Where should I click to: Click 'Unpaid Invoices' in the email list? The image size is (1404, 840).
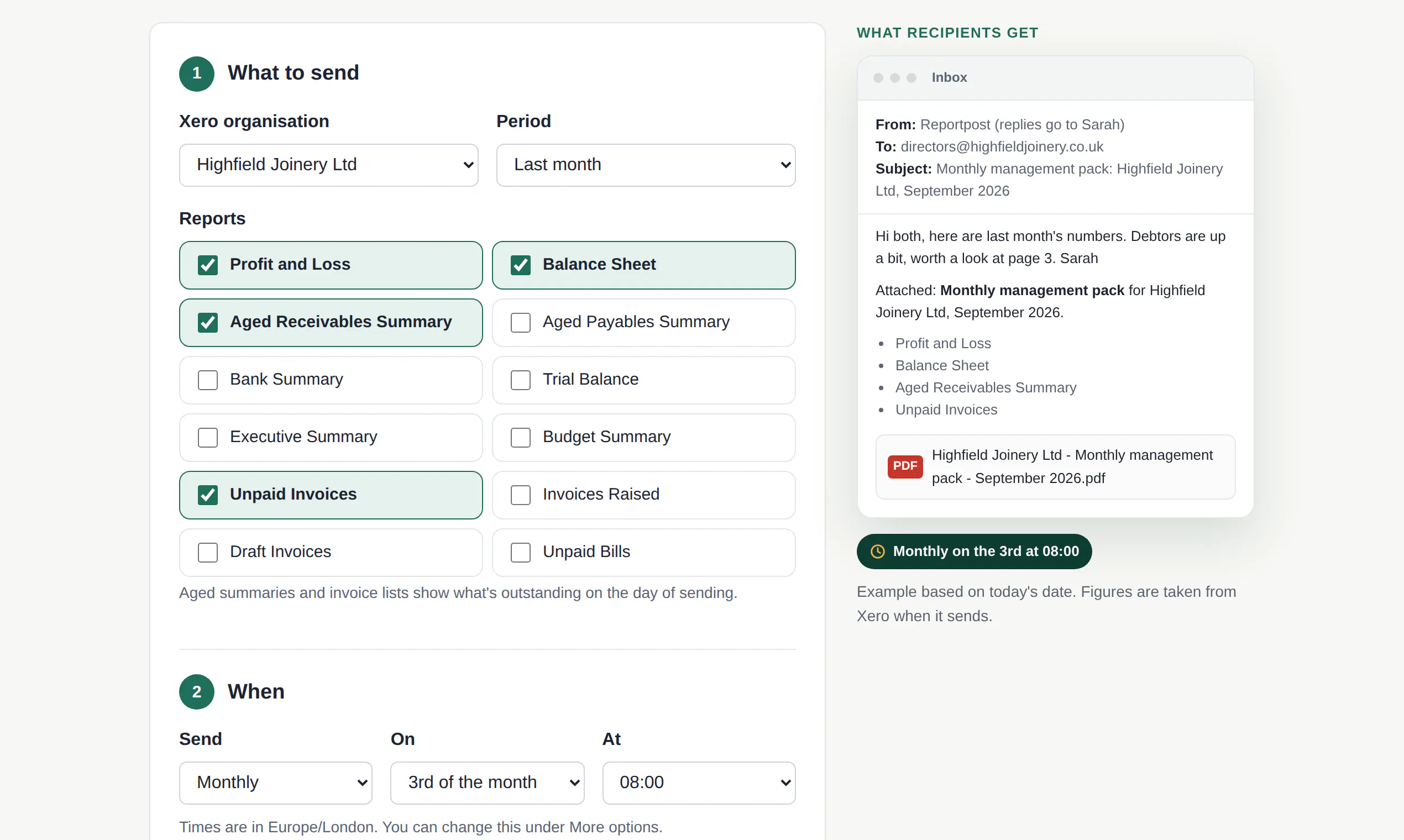coord(946,410)
